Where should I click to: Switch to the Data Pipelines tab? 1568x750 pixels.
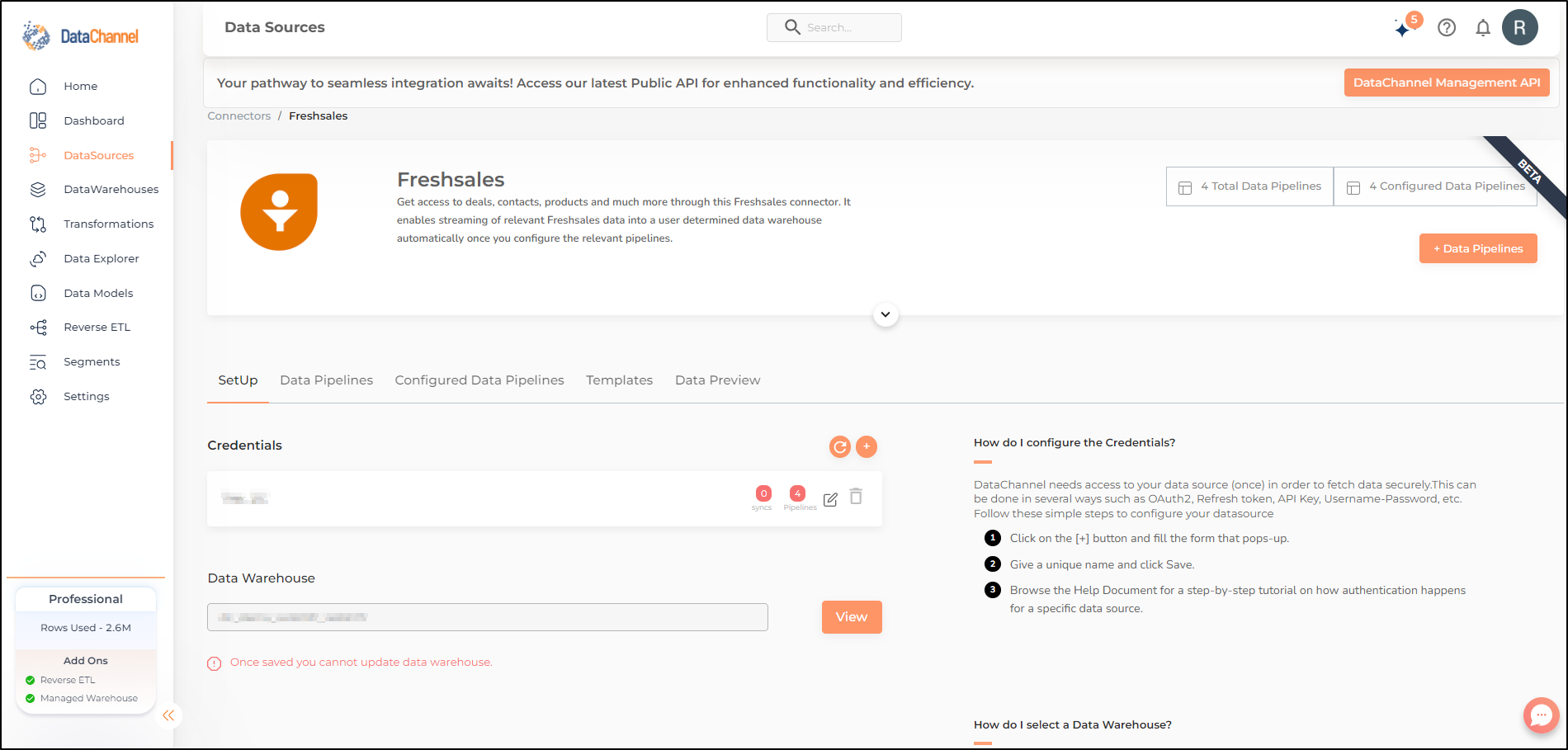pyautogui.click(x=327, y=380)
